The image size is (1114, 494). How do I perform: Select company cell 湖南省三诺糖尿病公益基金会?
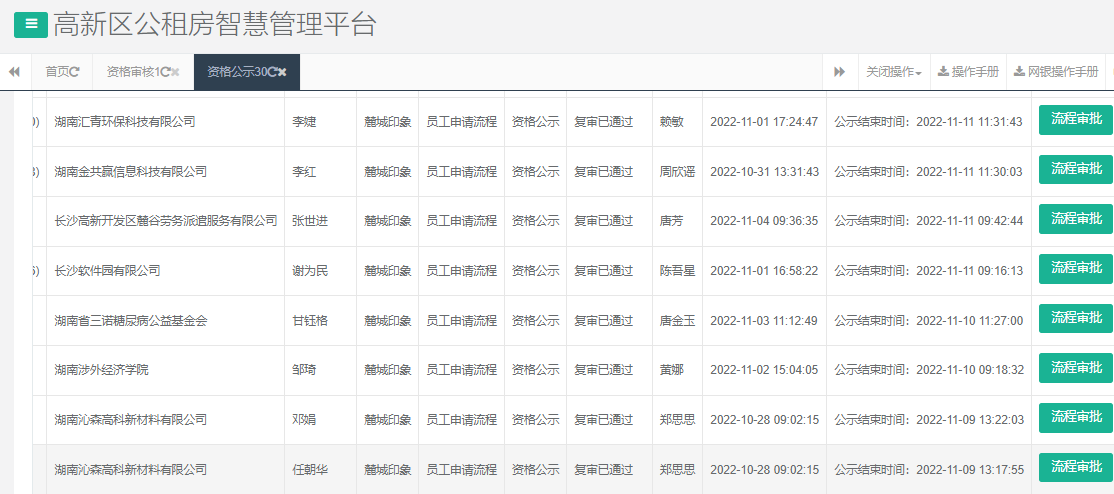[131, 321]
